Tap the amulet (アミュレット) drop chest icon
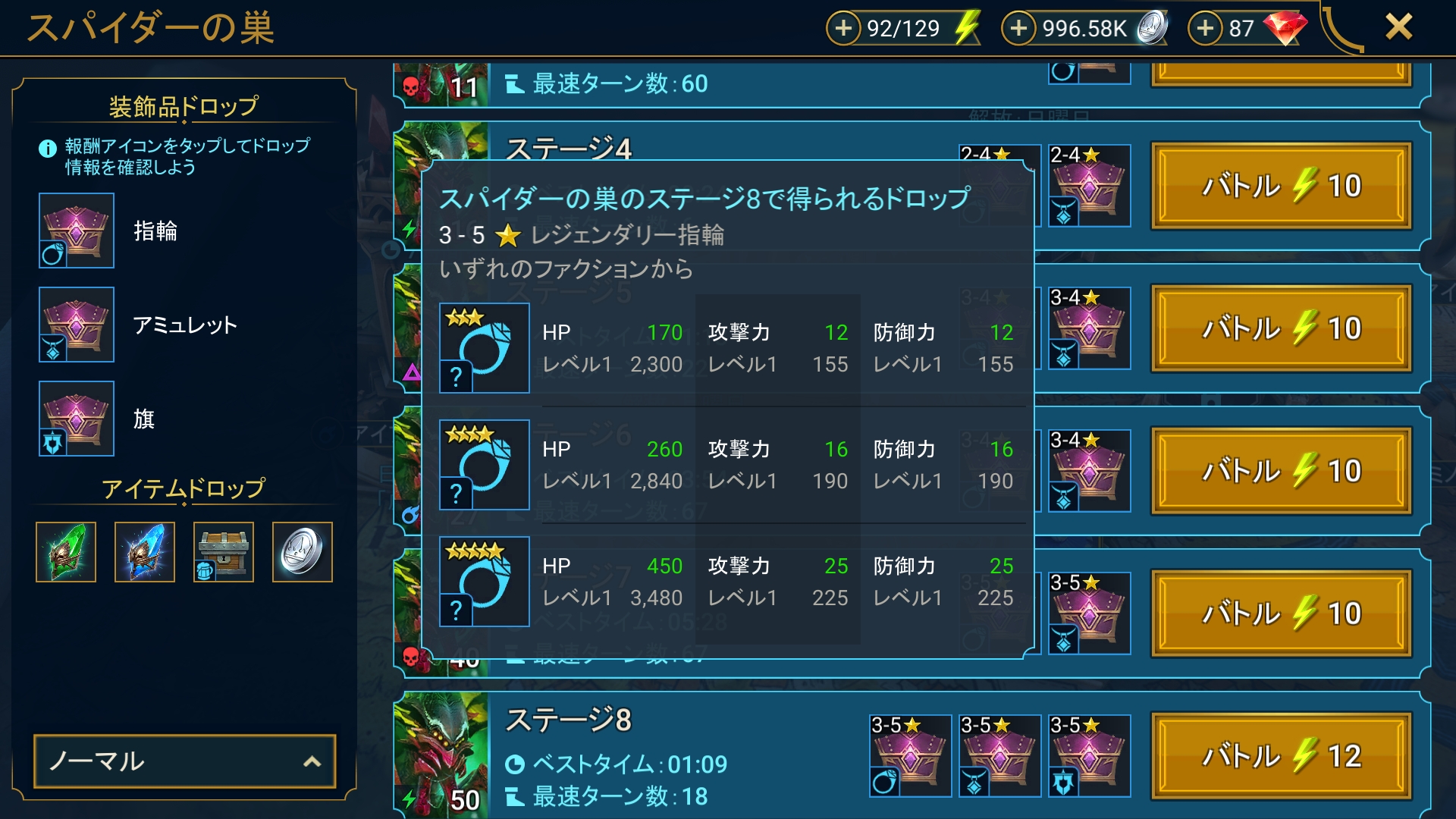The image size is (1456, 819). [77, 325]
